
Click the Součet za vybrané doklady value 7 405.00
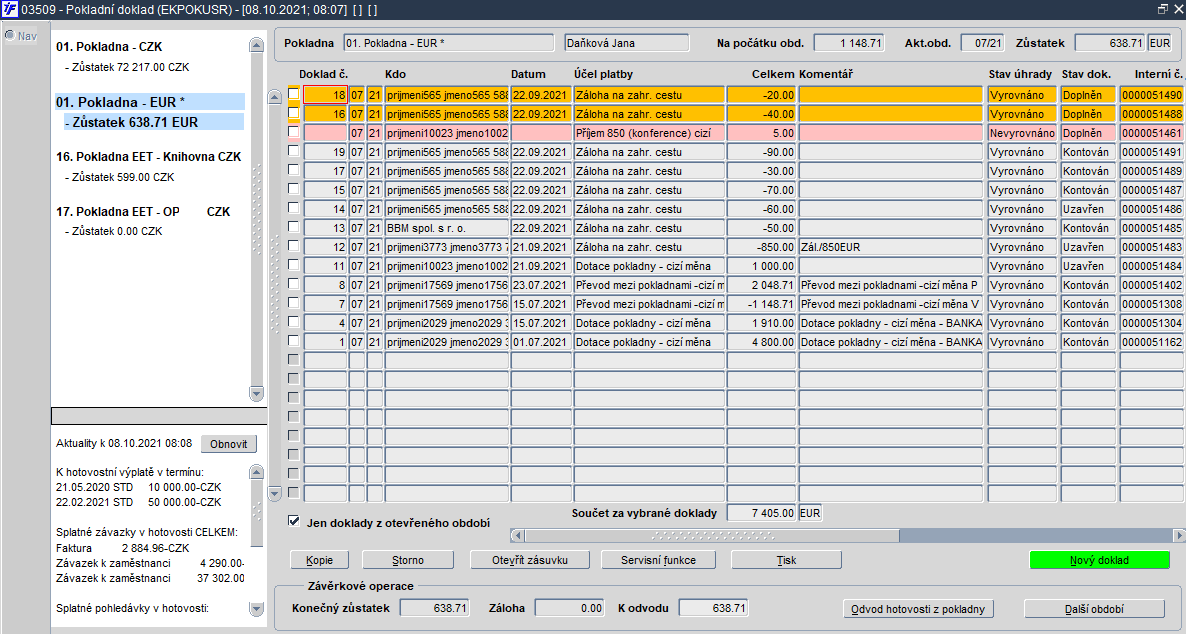(x=762, y=513)
